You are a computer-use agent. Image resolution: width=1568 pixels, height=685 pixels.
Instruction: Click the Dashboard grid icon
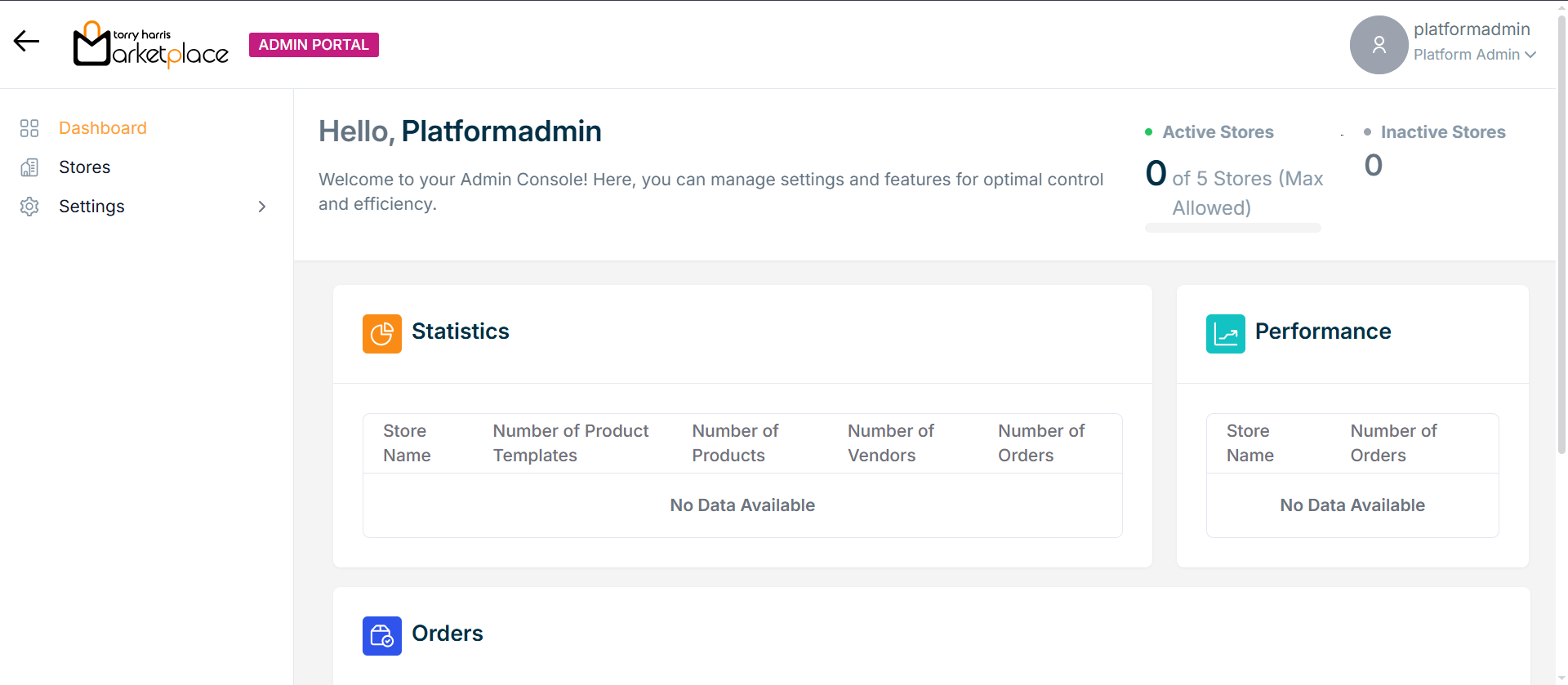coord(29,128)
